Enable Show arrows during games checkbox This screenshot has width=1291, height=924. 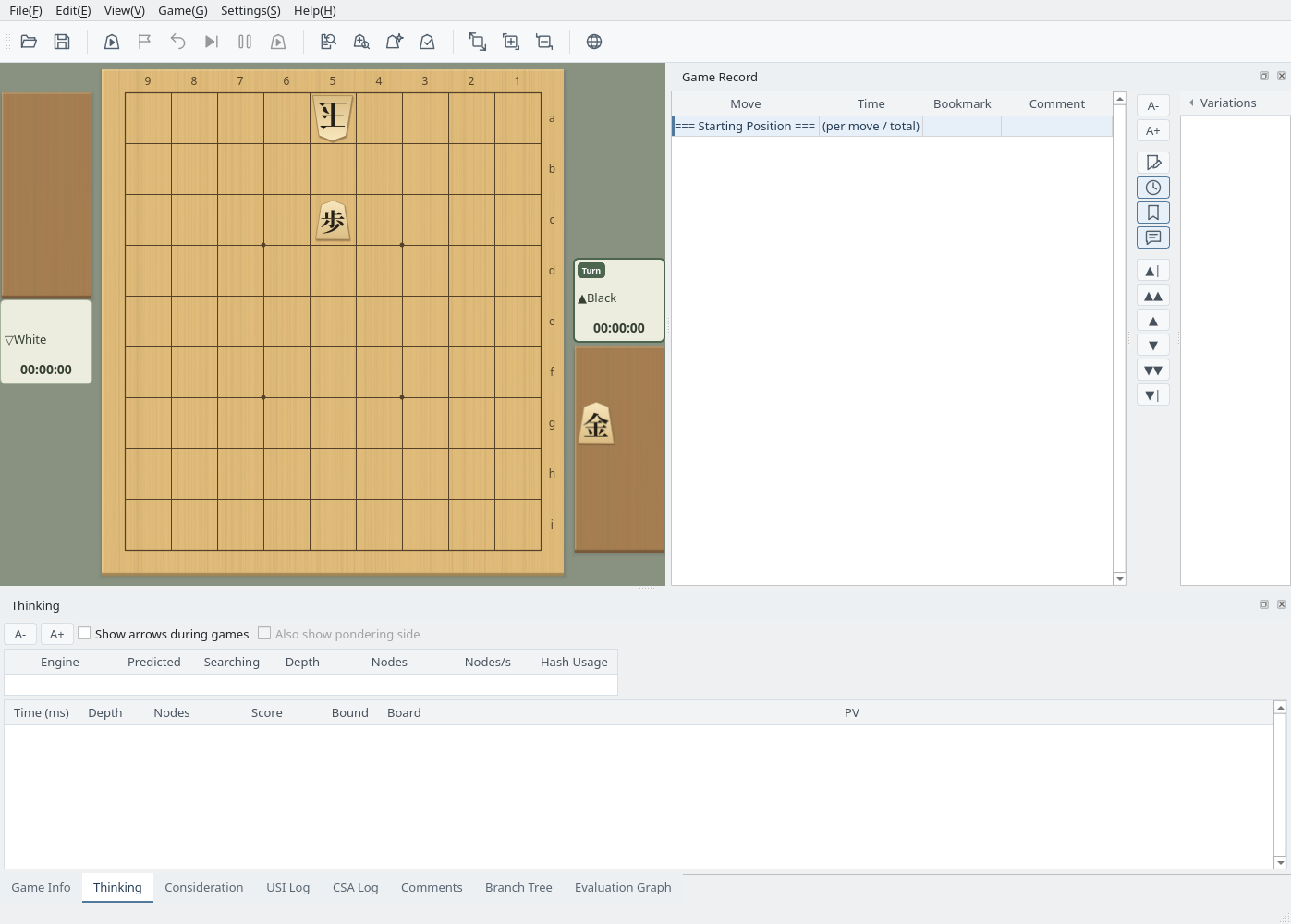pyautogui.click(x=84, y=634)
